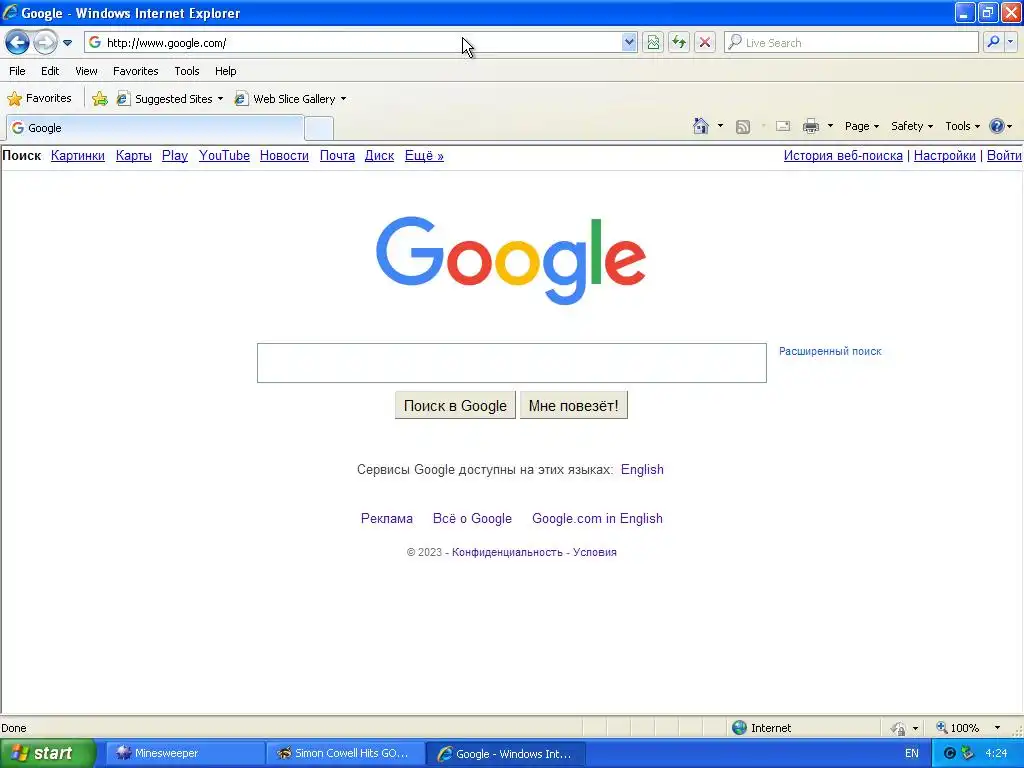The width and height of the screenshot is (1024, 768).
Task: Open the Web Slice Gallery dropdown
Action: [291, 99]
